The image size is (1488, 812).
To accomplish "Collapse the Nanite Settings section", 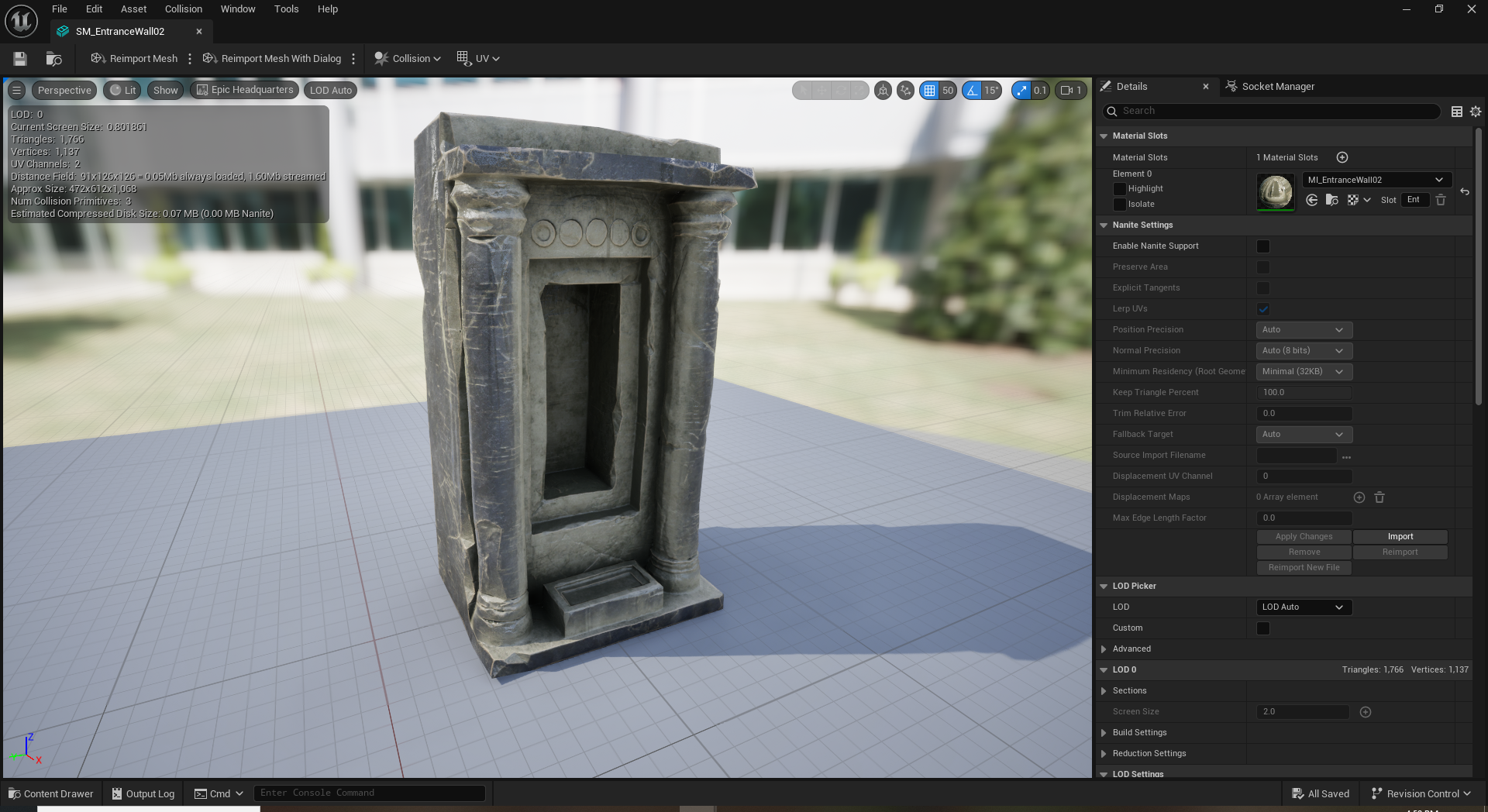I will tap(1104, 225).
